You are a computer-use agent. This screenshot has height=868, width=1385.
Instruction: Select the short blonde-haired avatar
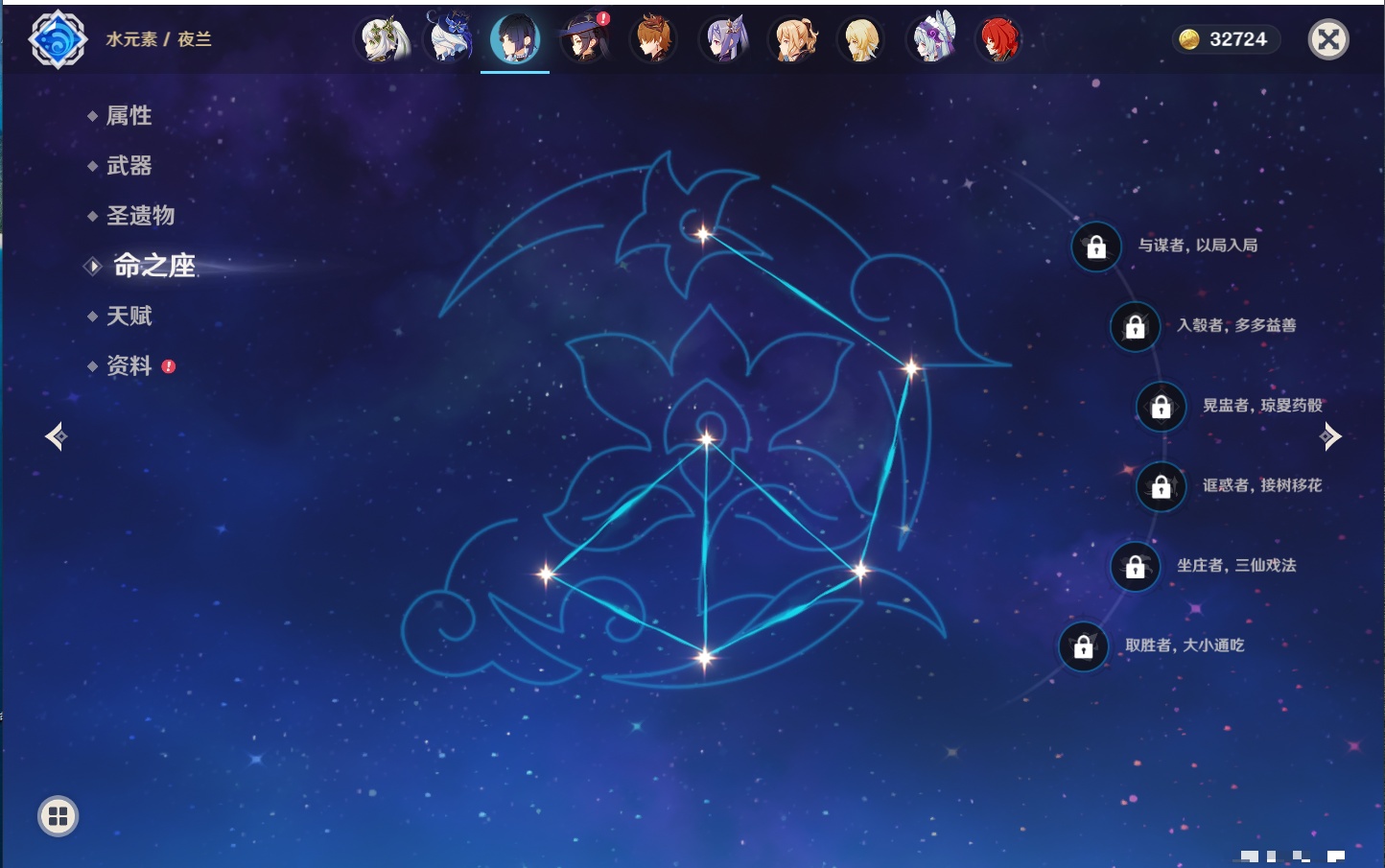[861, 39]
